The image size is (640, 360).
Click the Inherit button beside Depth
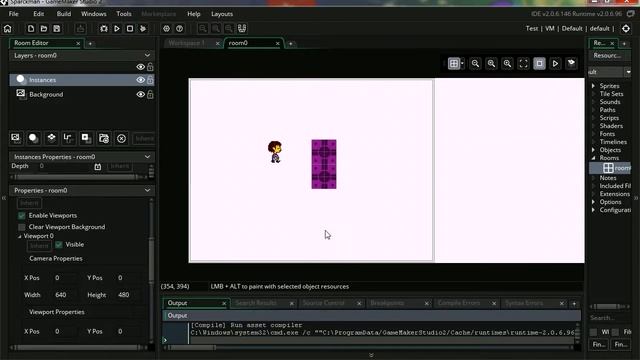(x=120, y=166)
